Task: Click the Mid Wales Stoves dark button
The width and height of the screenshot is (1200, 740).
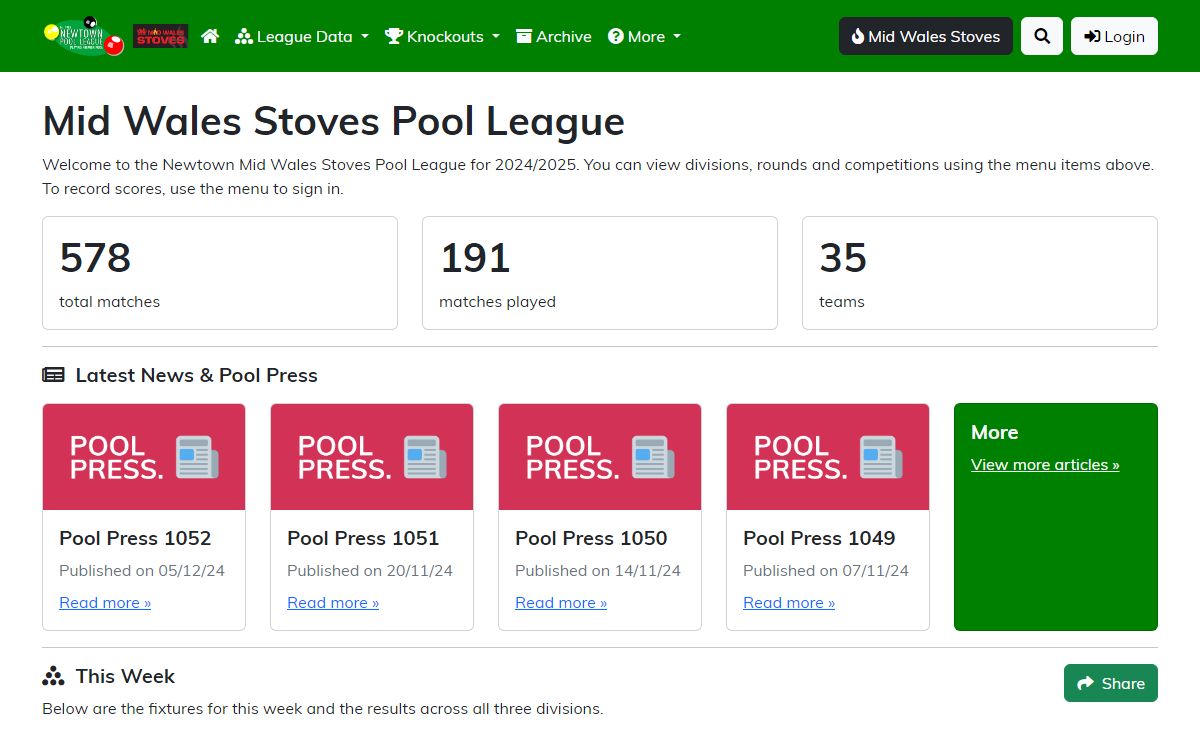Action: (x=926, y=36)
